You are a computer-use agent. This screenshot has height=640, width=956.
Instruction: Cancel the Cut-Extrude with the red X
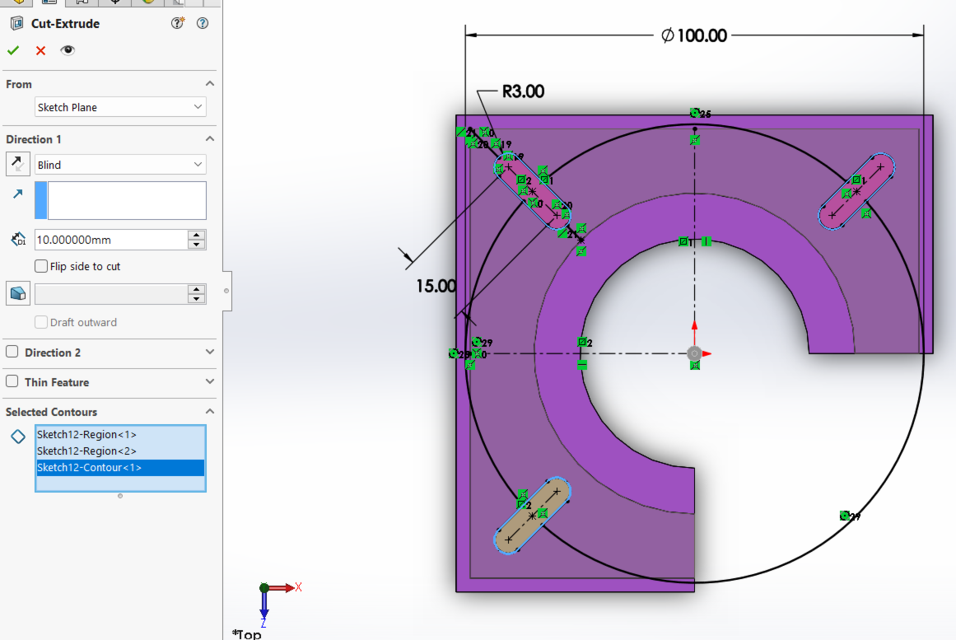(39, 50)
